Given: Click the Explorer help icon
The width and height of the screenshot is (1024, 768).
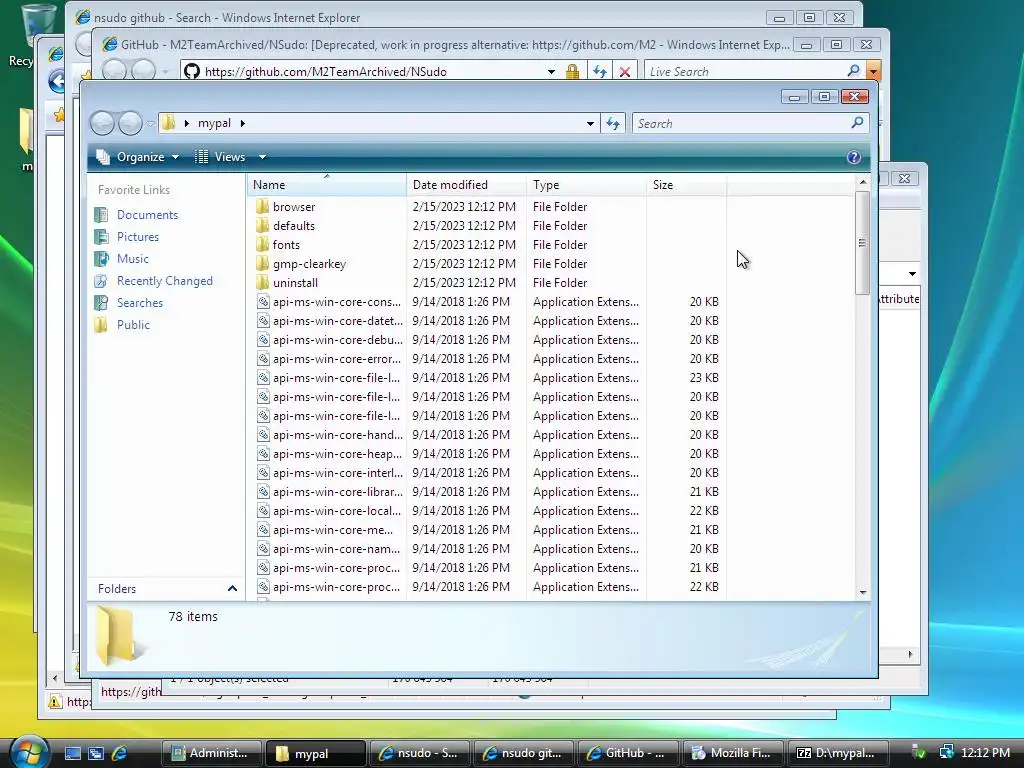Looking at the screenshot, I should pos(854,157).
